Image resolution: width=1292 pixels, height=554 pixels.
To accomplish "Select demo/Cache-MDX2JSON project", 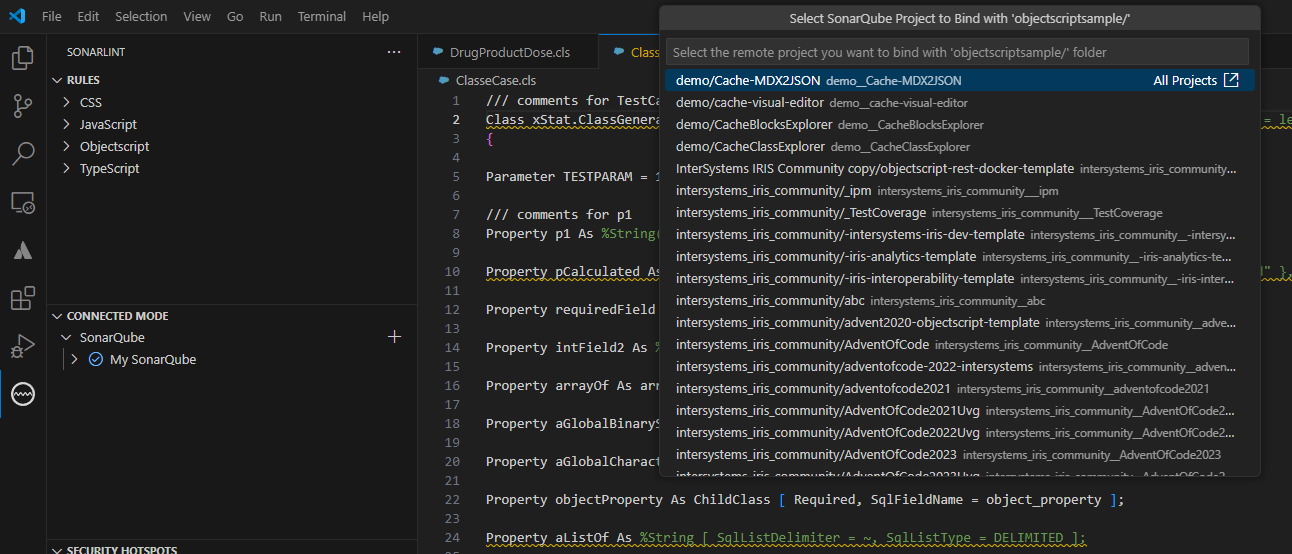I will pyautogui.click(x=960, y=80).
